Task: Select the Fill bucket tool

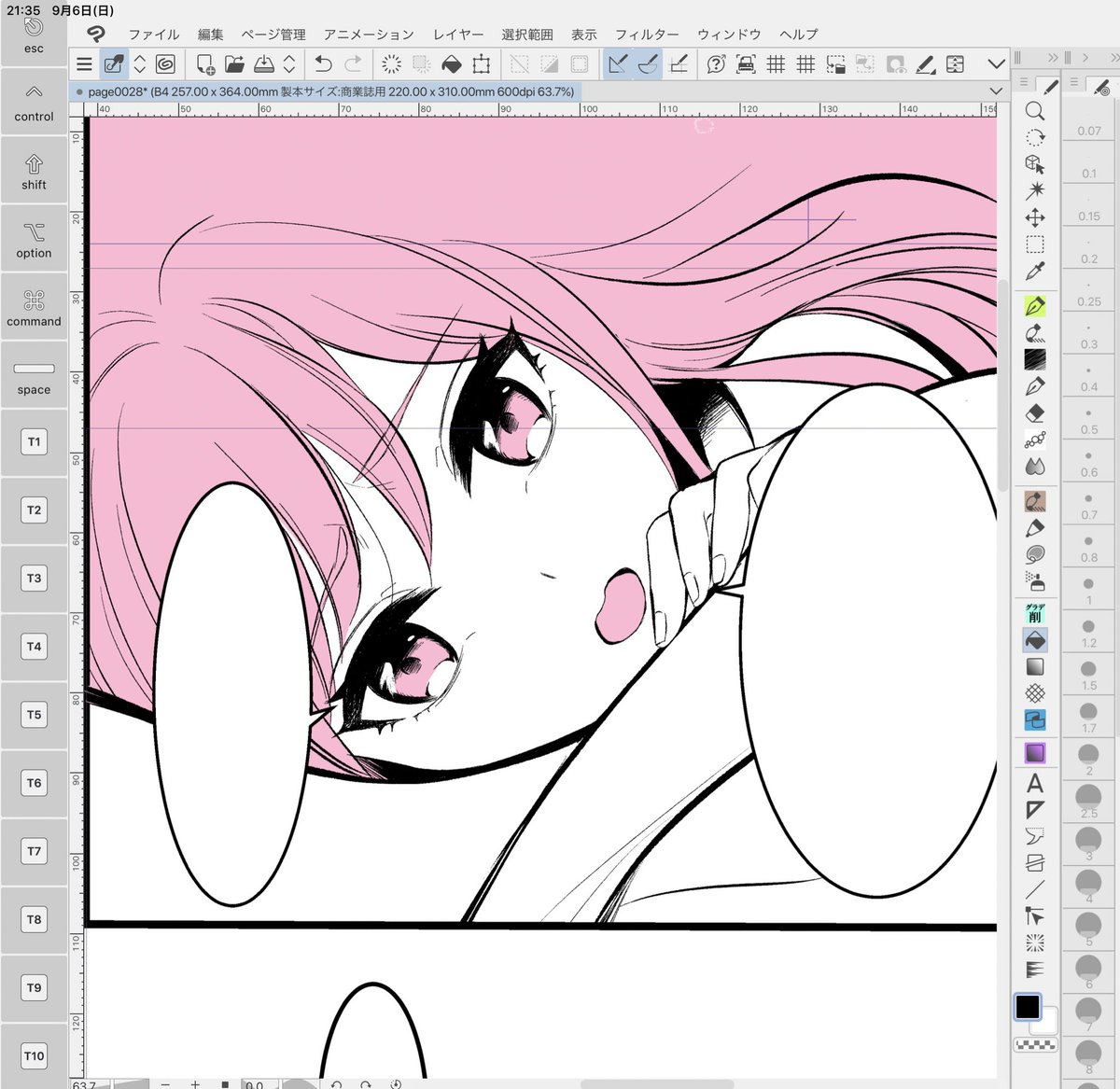Action: pyautogui.click(x=1035, y=640)
